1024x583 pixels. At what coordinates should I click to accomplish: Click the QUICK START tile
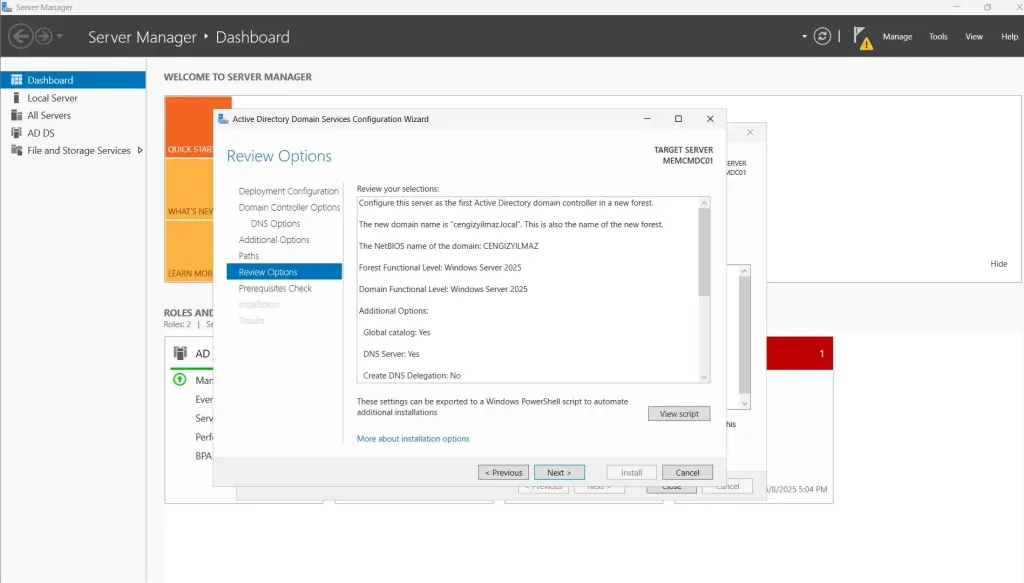[190, 127]
